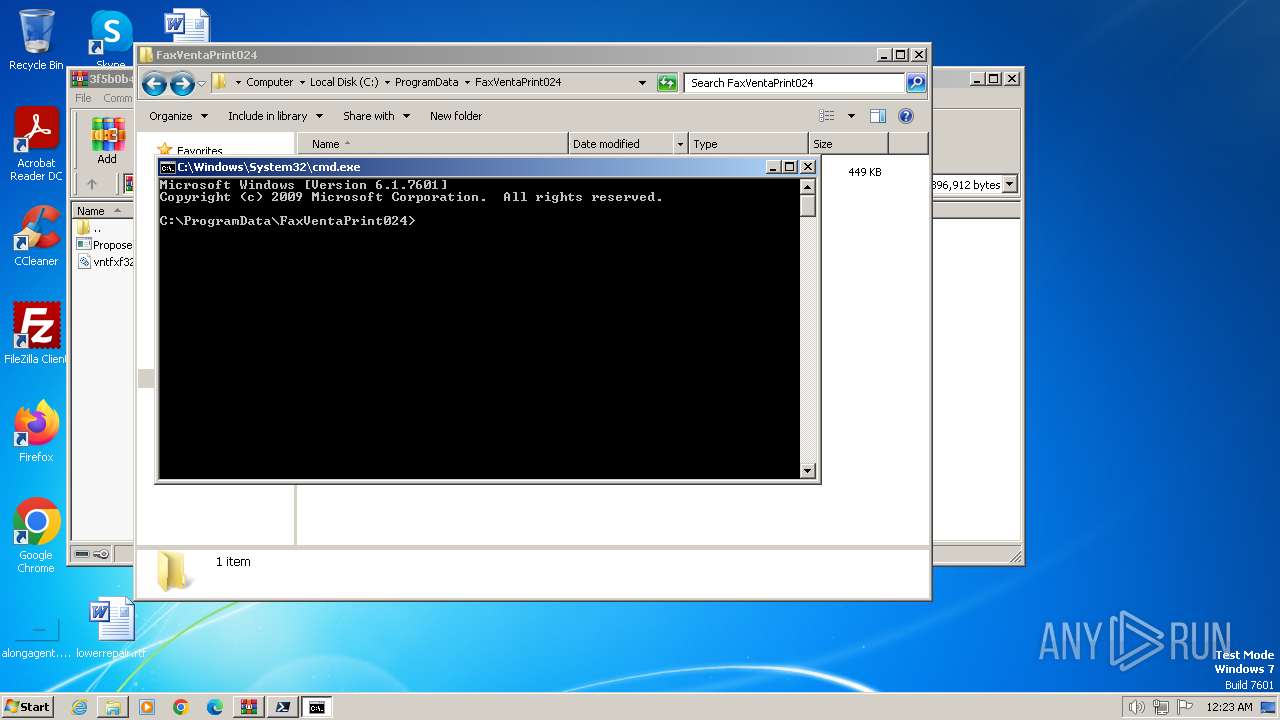This screenshot has height=720, width=1280.
Task: Open the Start menu
Action: click(x=27, y=707)
